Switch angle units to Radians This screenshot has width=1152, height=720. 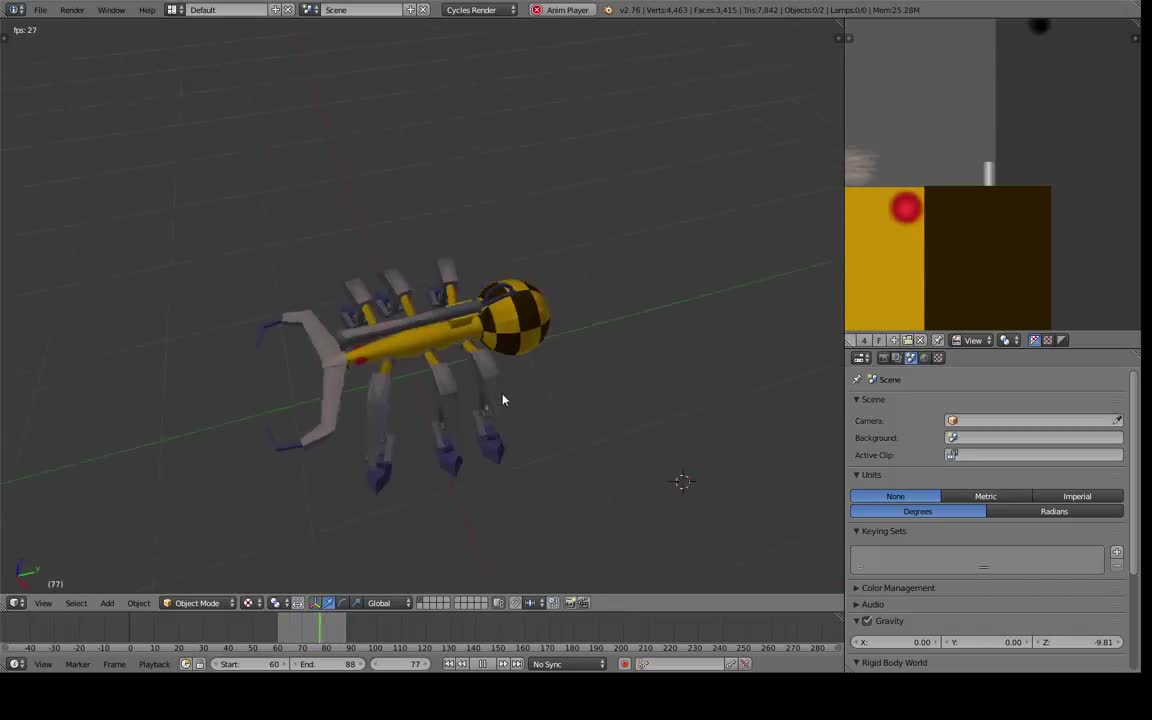pyautogui.click(x=1054, y=511)
